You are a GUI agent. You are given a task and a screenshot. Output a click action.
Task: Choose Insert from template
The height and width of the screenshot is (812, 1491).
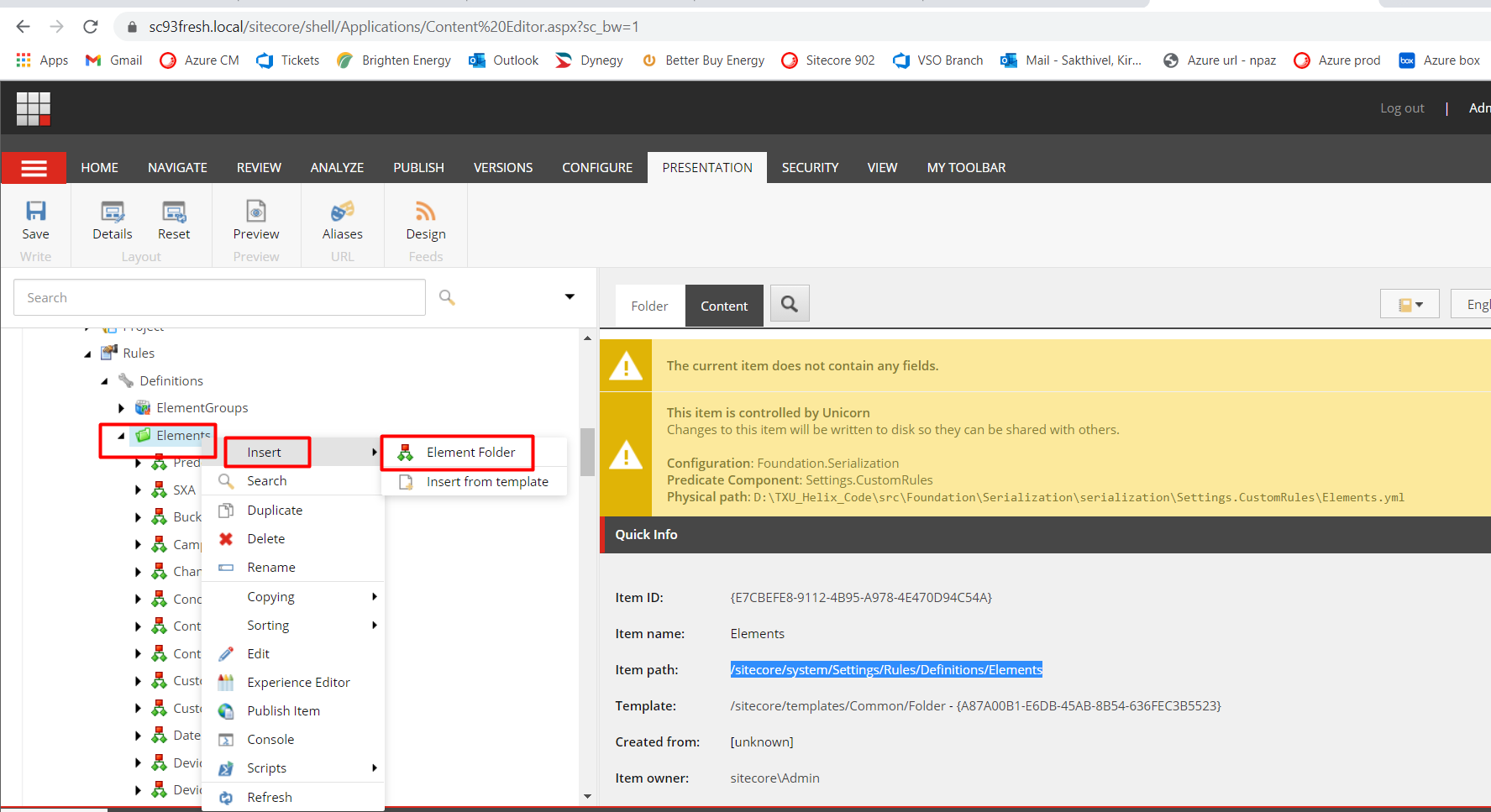point(475,482)
